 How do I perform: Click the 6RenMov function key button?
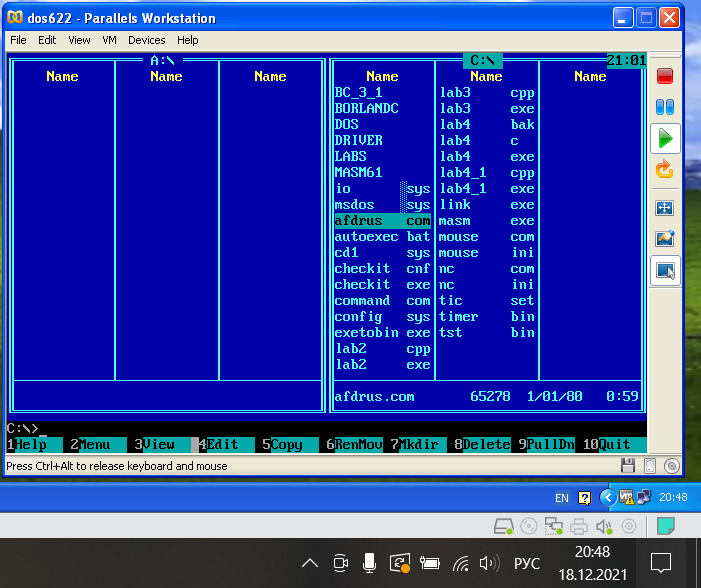[x=354, y=444]
